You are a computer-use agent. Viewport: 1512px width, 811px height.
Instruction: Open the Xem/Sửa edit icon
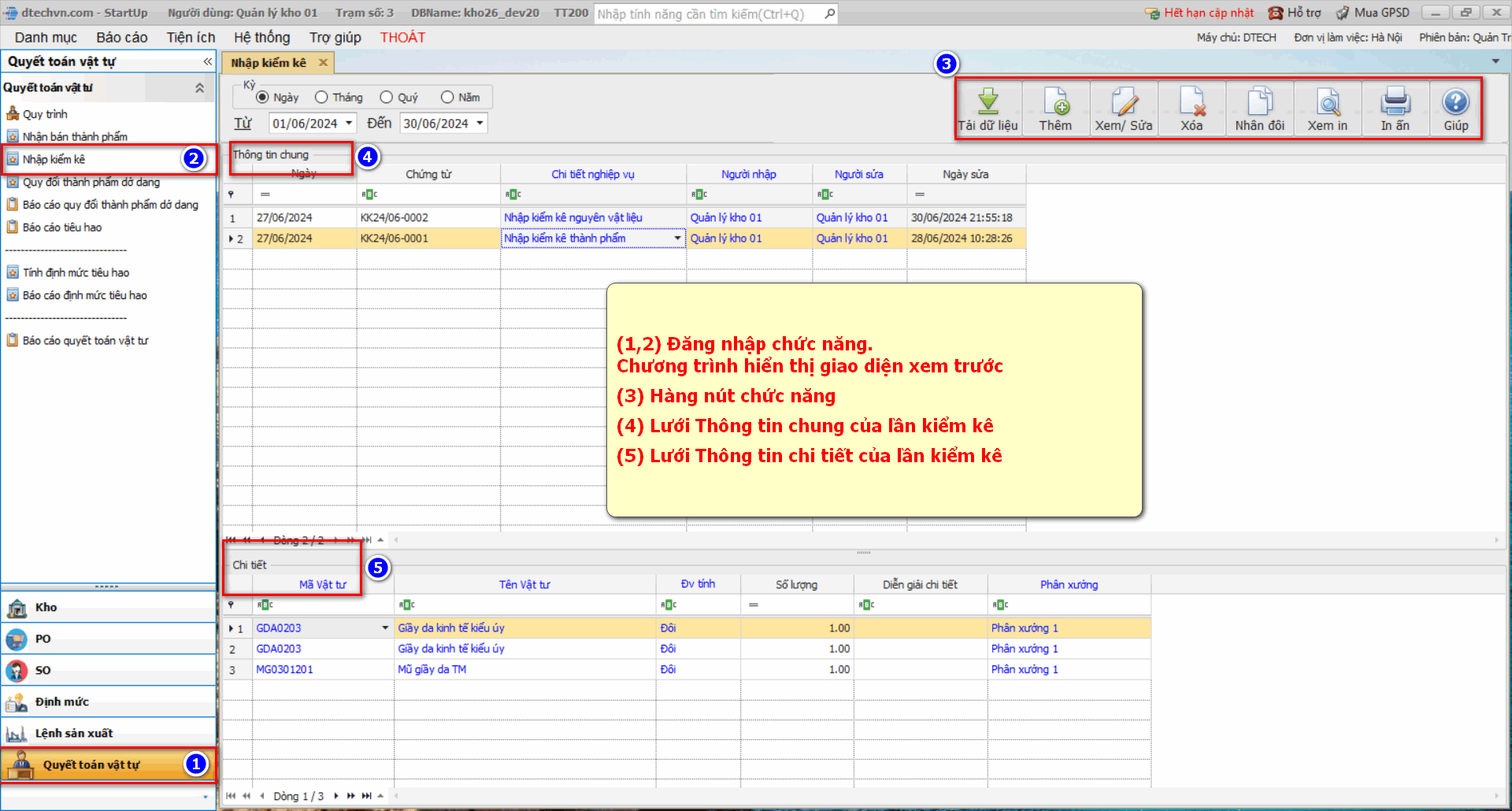click(x=1124, y=102)
